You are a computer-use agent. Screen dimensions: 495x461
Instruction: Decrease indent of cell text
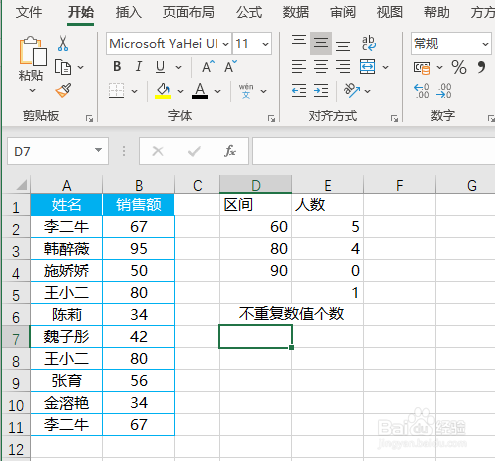coord(299,91)
